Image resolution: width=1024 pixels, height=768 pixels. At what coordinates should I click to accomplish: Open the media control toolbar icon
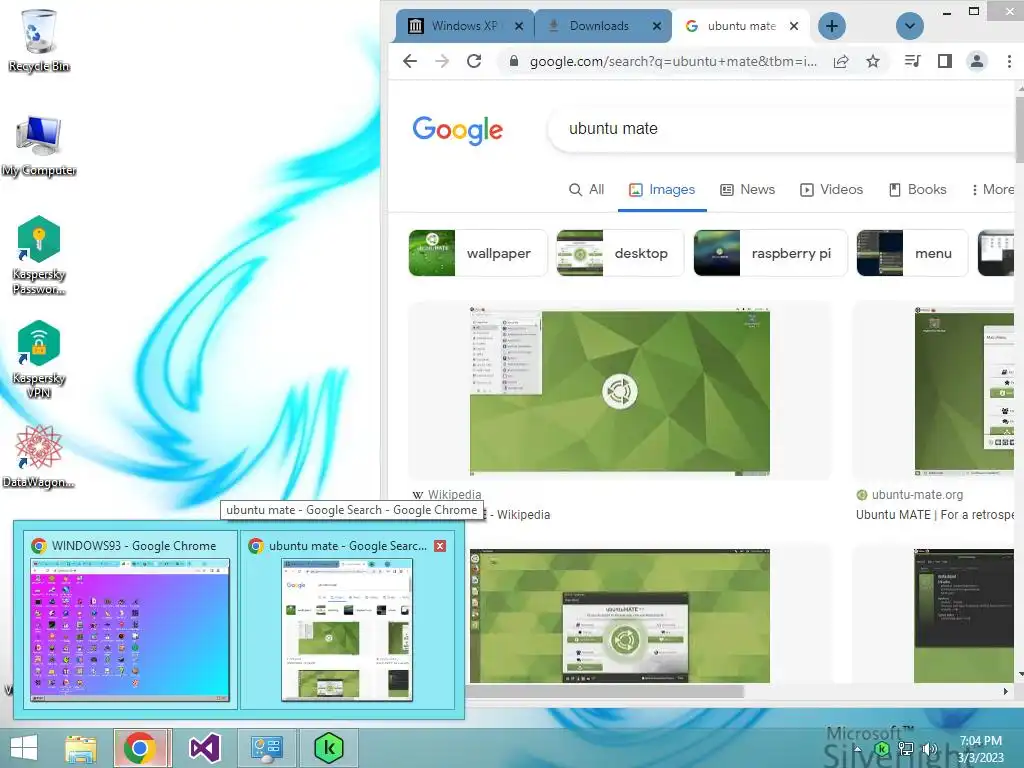tap(912, 61)
